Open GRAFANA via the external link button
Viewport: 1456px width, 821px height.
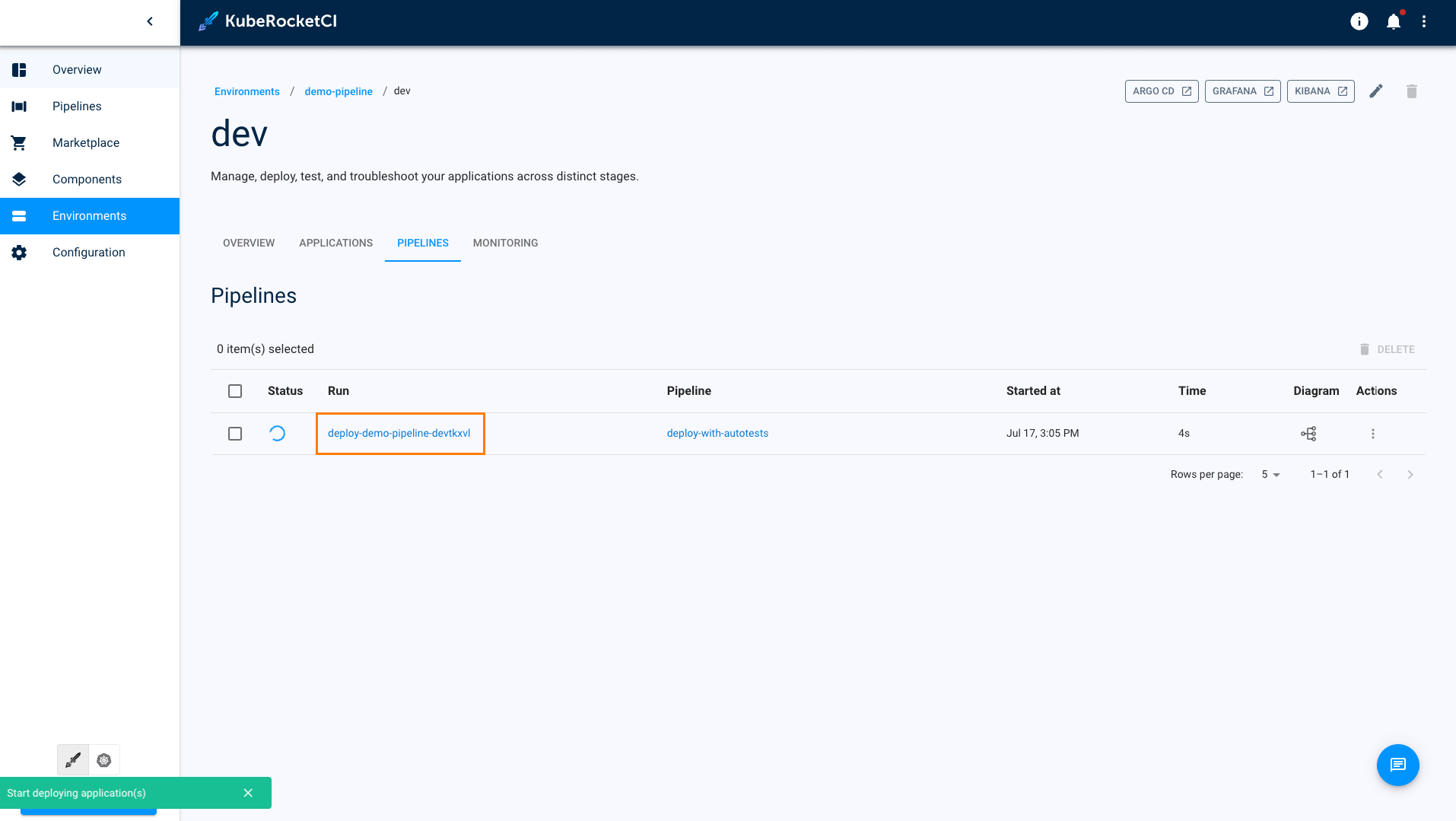(x=1241, y=91)
